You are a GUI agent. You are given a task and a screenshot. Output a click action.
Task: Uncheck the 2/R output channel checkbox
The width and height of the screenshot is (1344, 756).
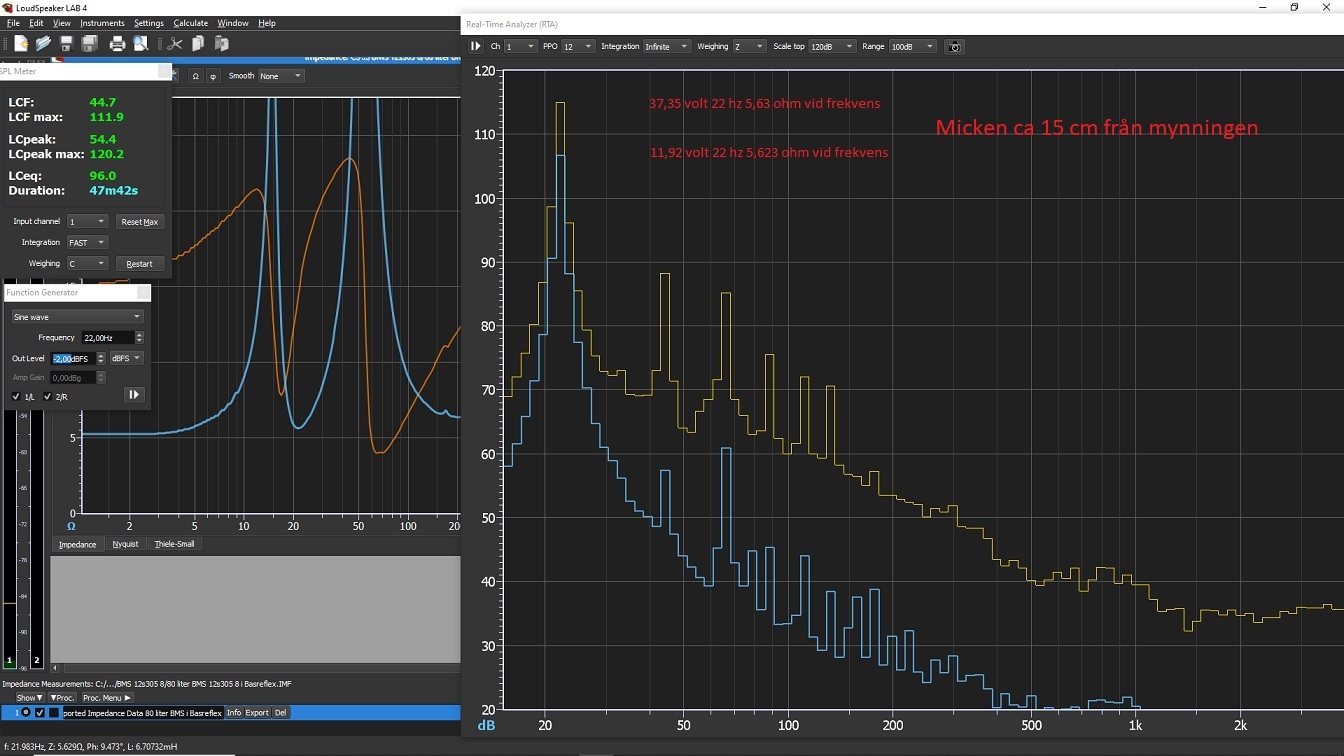click(x=48, y=397)
